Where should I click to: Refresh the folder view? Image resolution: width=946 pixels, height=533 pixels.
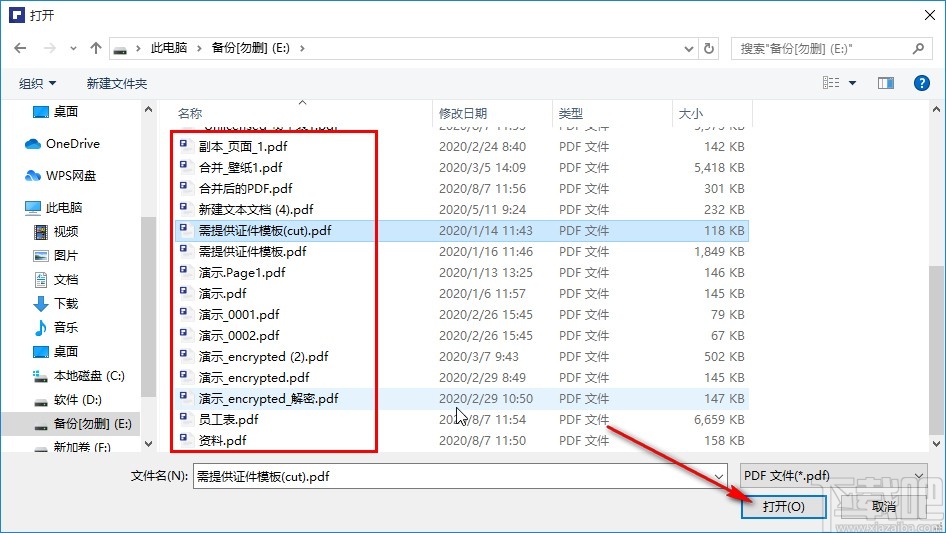(710, 48)
